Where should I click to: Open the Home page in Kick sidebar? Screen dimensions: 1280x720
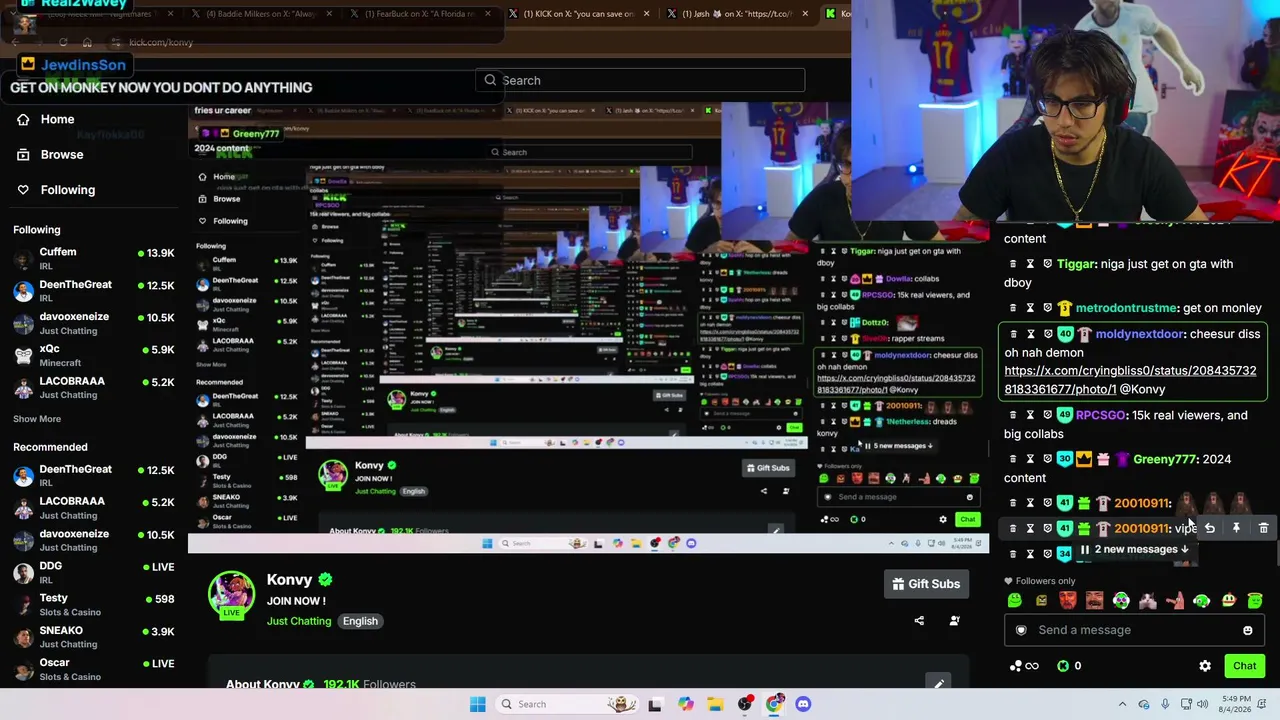click(57, 119)
